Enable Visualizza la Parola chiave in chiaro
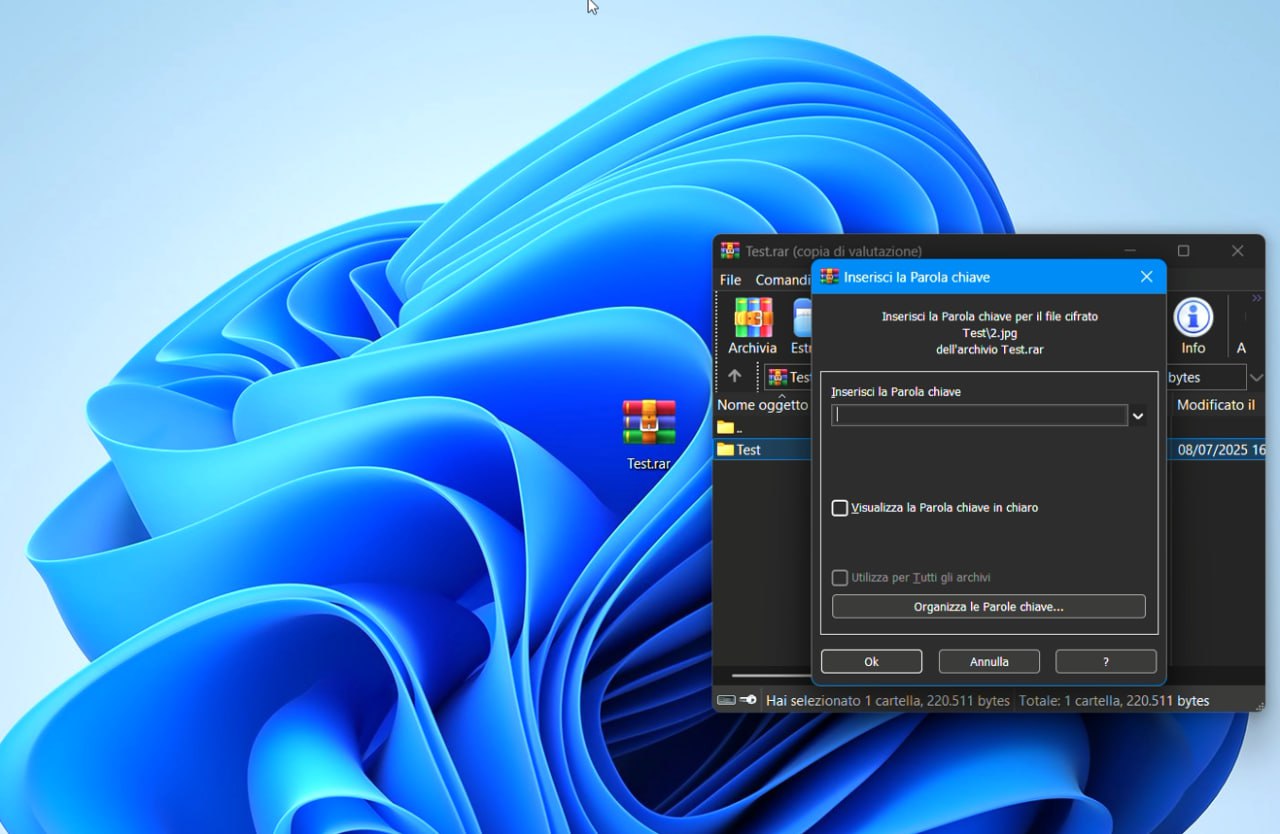Viewport: 1280px width, 834px height. pos(840,508)
